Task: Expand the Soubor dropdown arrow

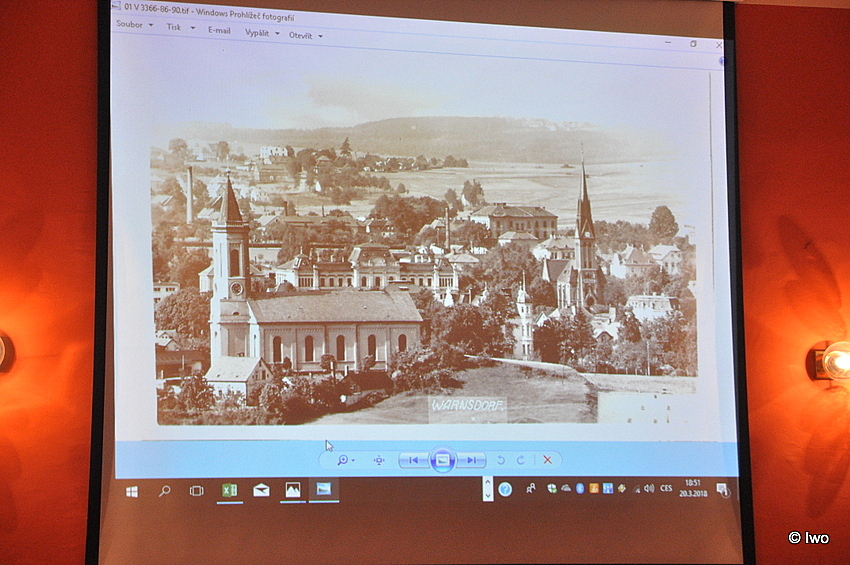Action: coord(151,25)
